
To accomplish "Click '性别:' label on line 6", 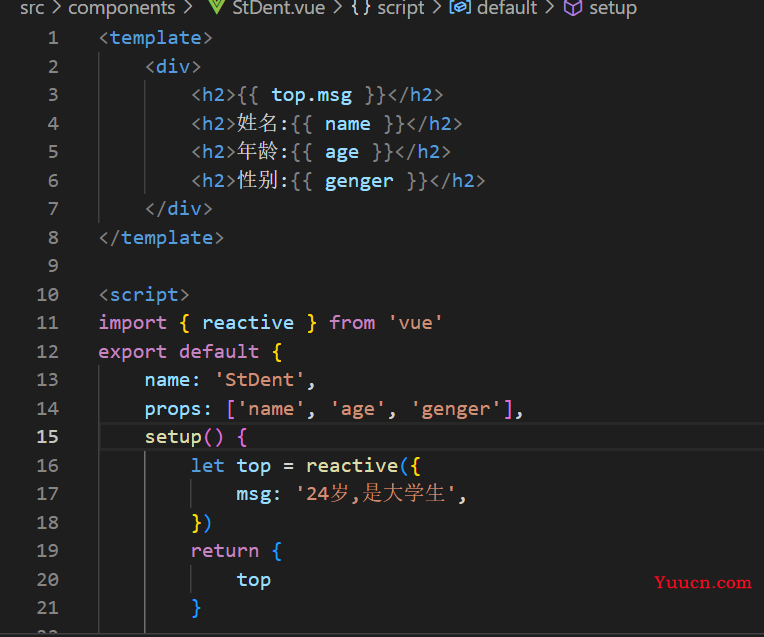I will (x=262, y=180).
